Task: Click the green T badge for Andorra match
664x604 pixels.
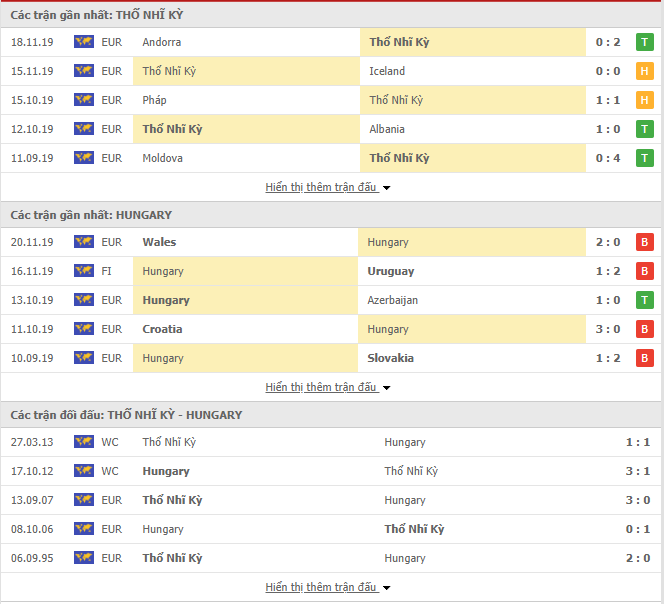Action: pyautogui.click(x=645, y=42)
